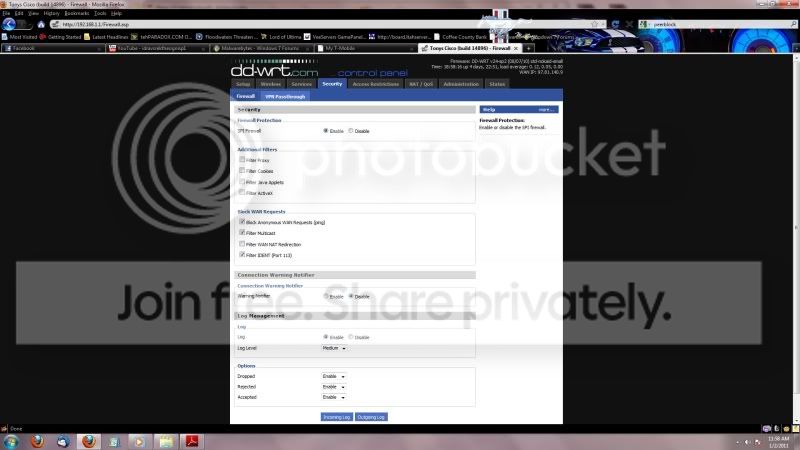800x450 pixels.
Task: Check the Filter Proxy checkbox
Action: 242,160
